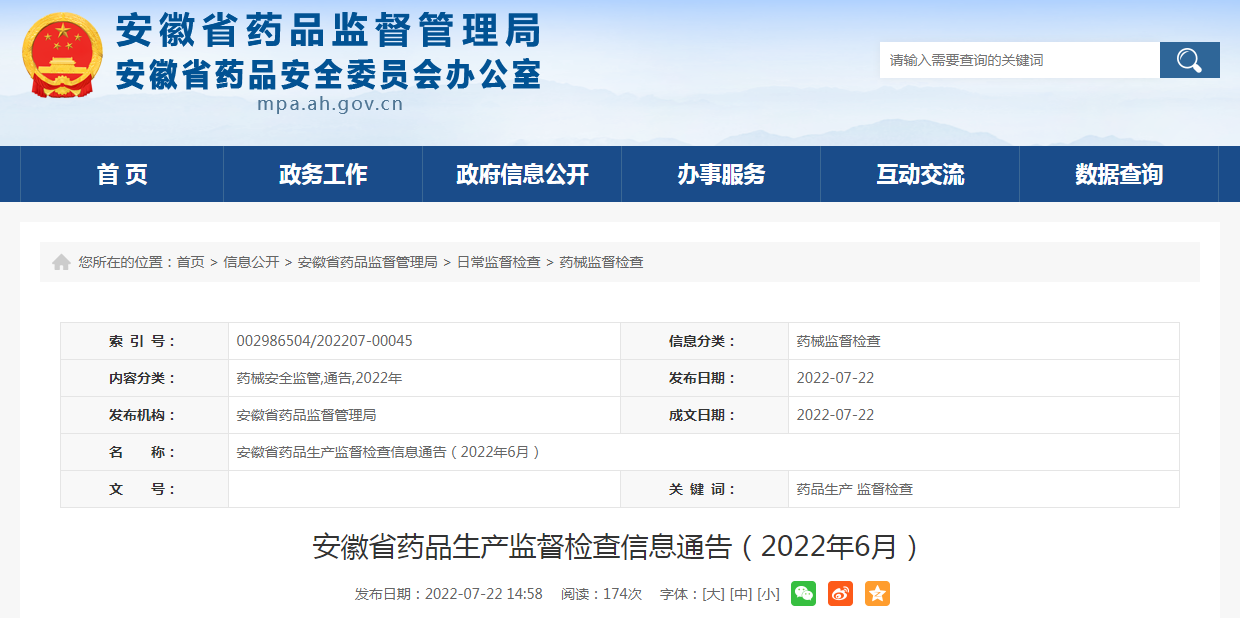Open the 数据查询 navigation menu
Screen dimensions: 1240x618
(x=1119, y=174)
